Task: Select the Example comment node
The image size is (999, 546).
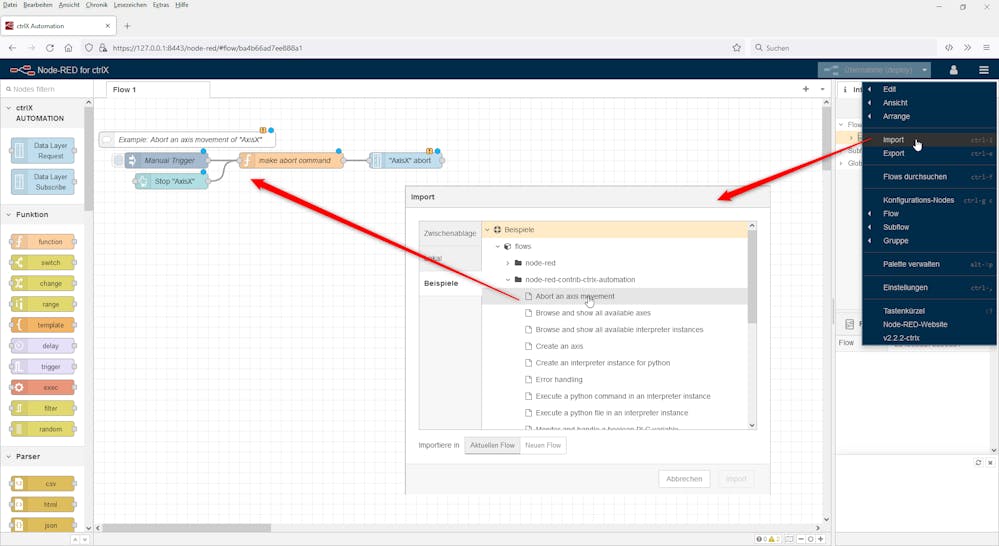Action: coord(188,140)
